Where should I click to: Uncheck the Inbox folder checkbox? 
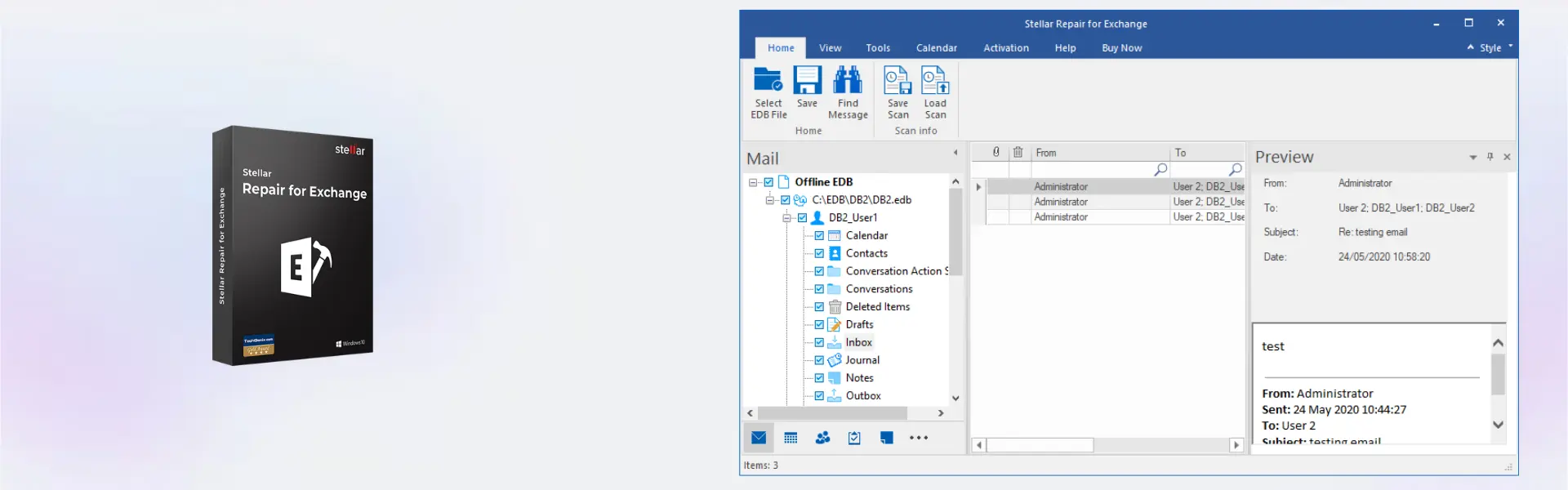(x=819, y=342)
